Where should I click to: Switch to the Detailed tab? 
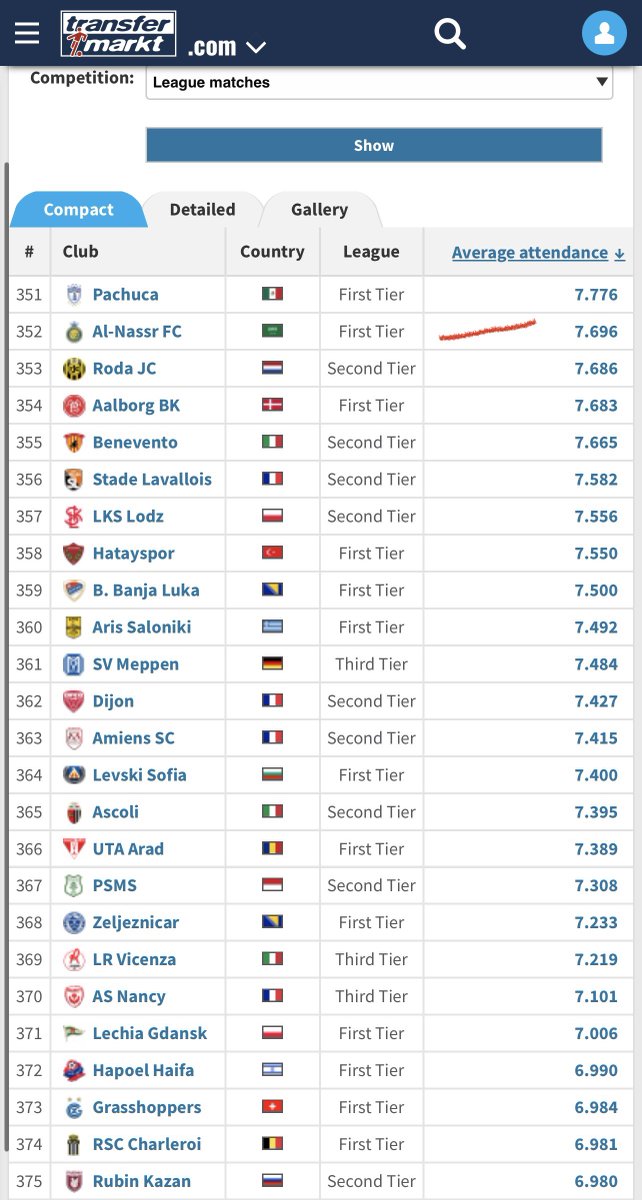pos(202,210)
